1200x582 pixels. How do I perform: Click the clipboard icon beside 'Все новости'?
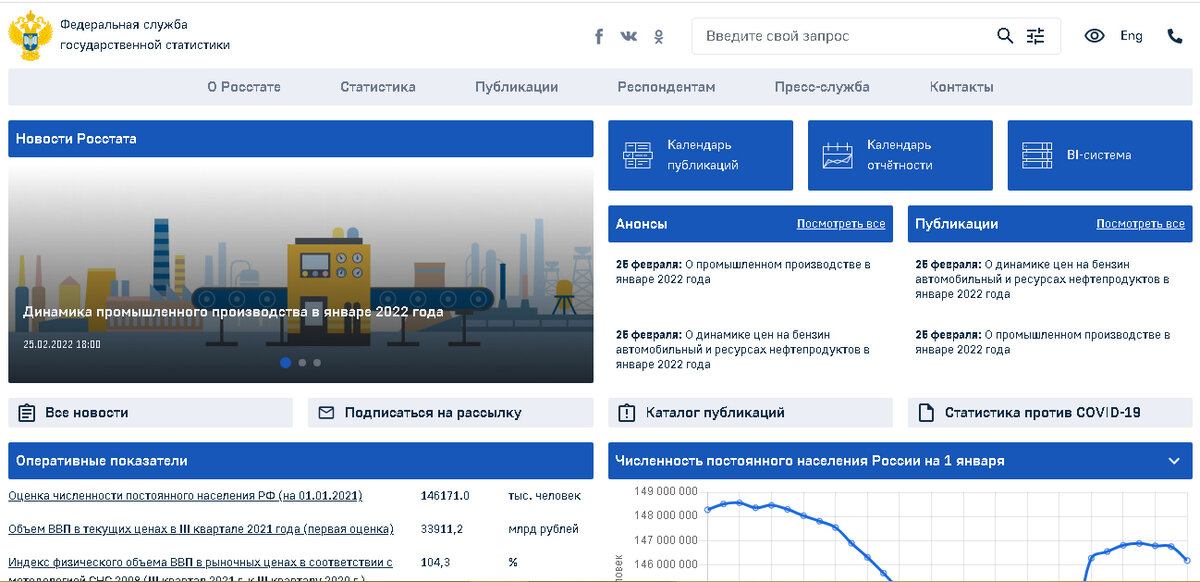pos(27,412)
